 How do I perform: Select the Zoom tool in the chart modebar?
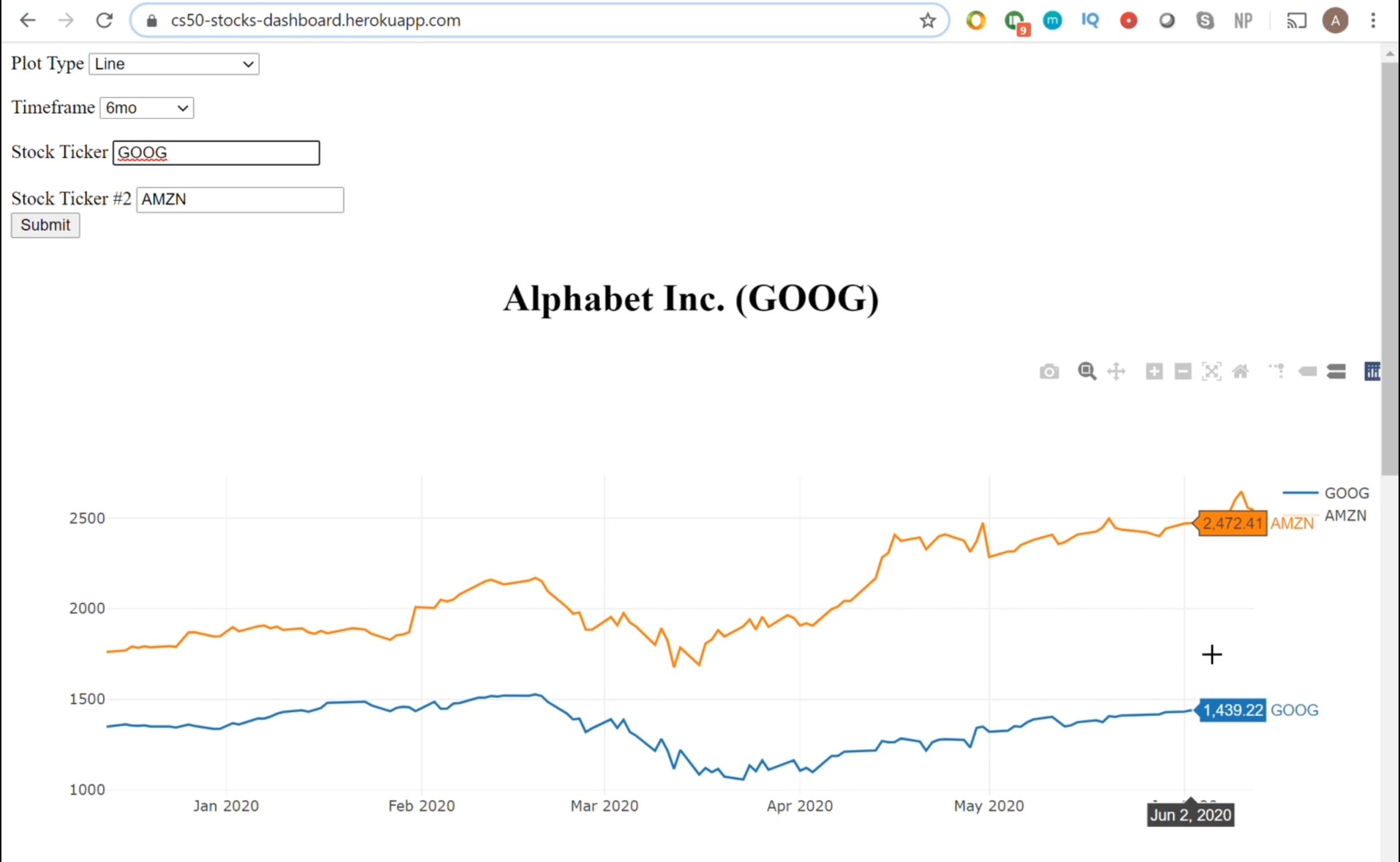(x=1088, y=372)
